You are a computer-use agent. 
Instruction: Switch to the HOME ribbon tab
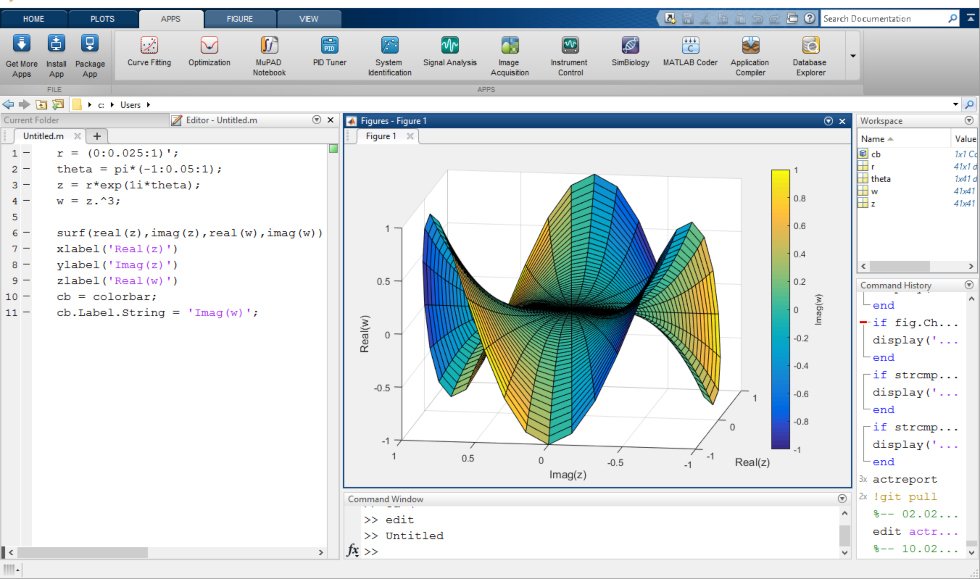coord(34,19)
